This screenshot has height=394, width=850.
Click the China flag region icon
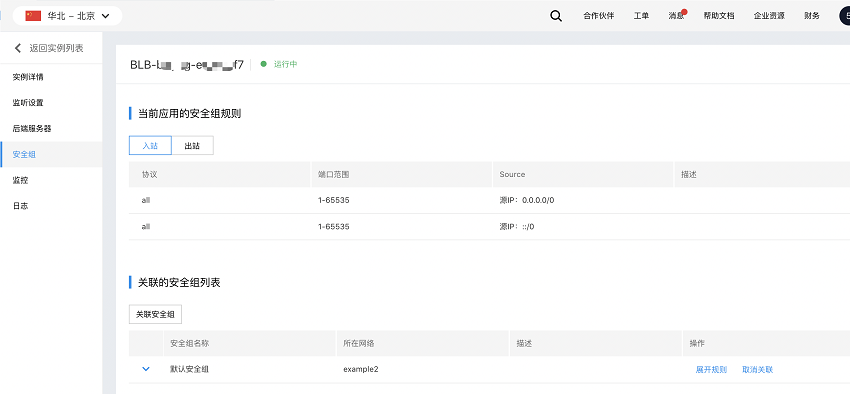point(33,16)
